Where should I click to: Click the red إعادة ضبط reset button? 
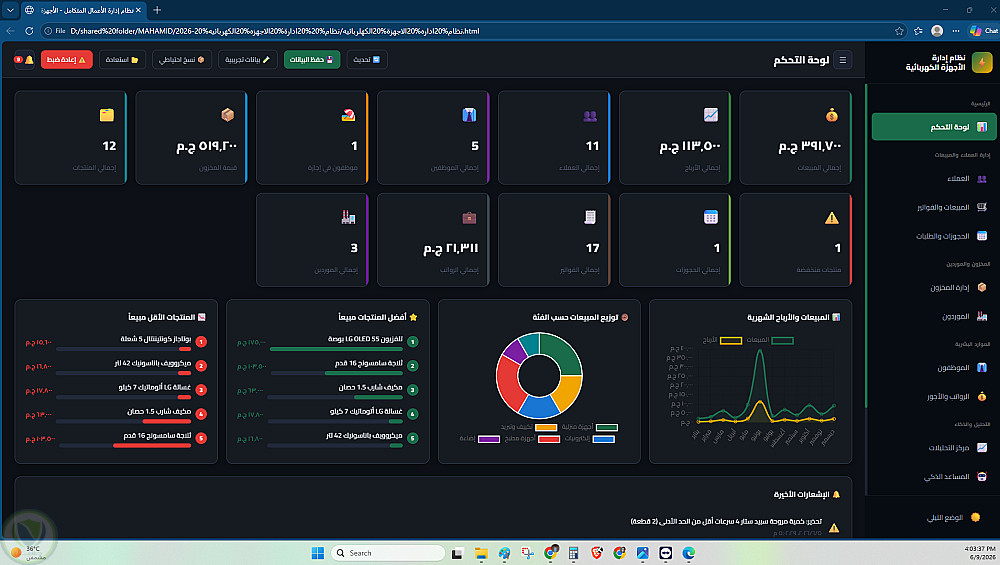(66, 60)
